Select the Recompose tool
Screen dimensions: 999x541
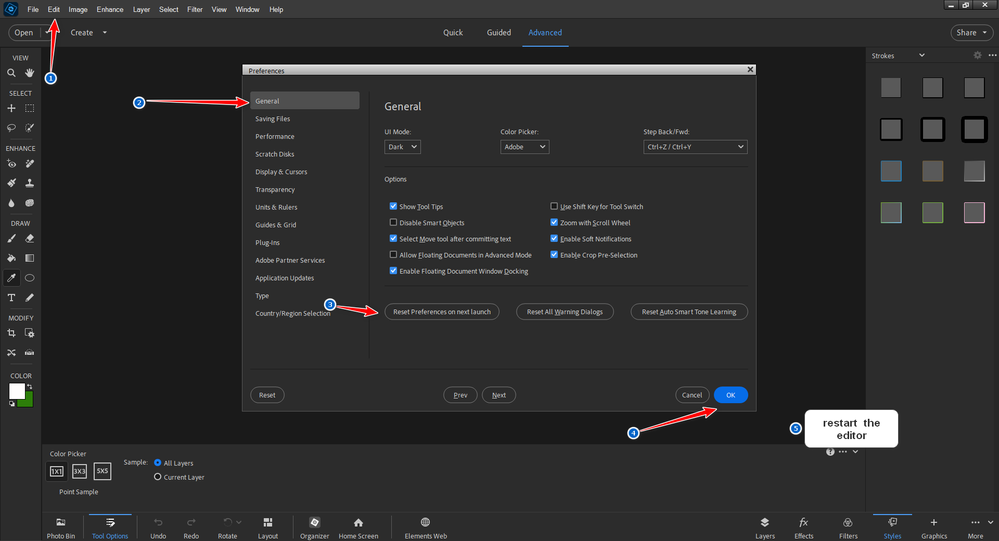coord(29,333)
